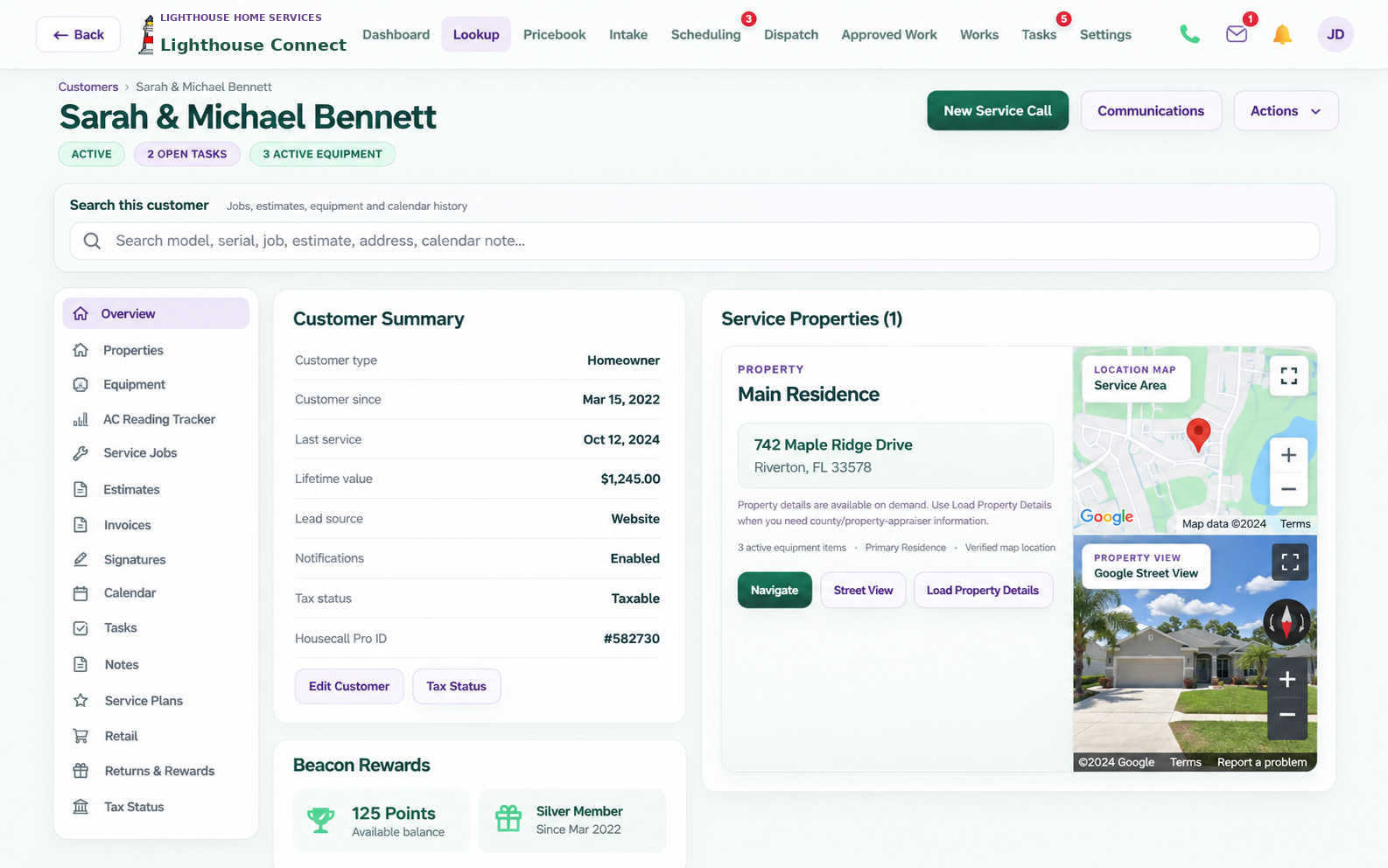The image size is (1388, 868).
Task: Click the Service Plans star icon
Action: 81,700
